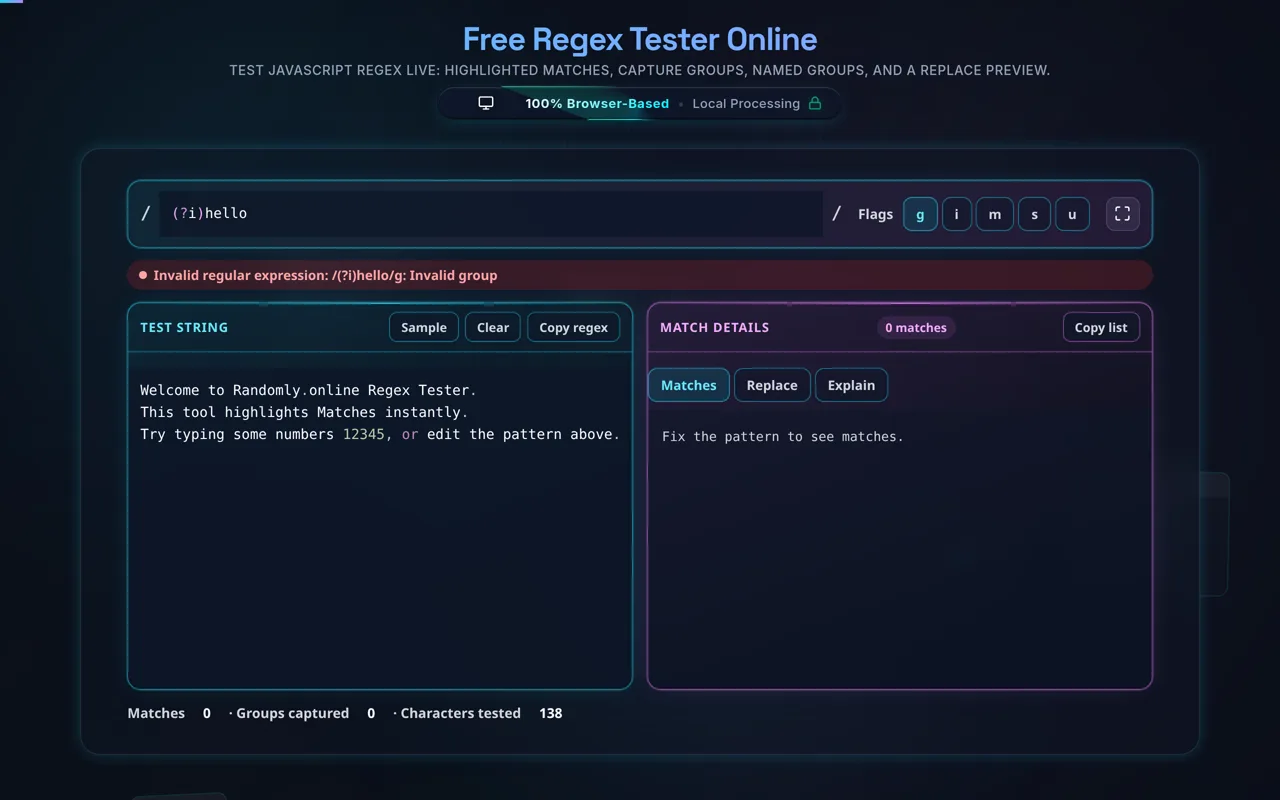
Task: Click the 'Local Processing' label
Action: point(746,104)
